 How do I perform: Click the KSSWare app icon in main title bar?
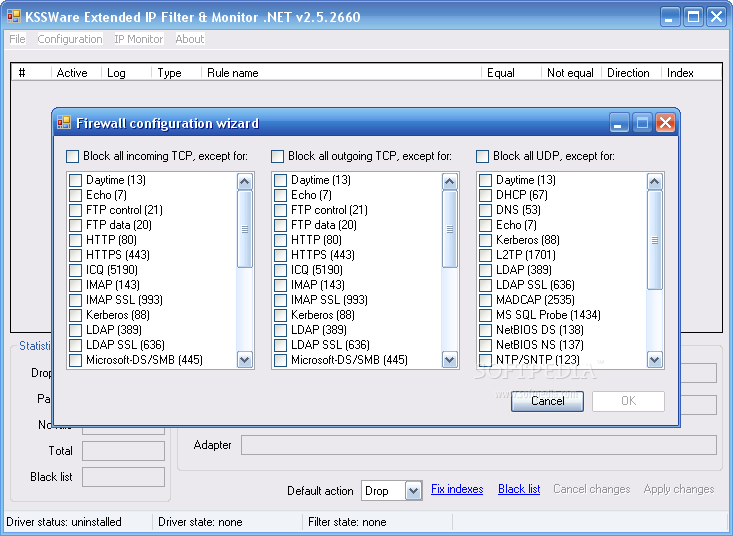tap(14, 16)
